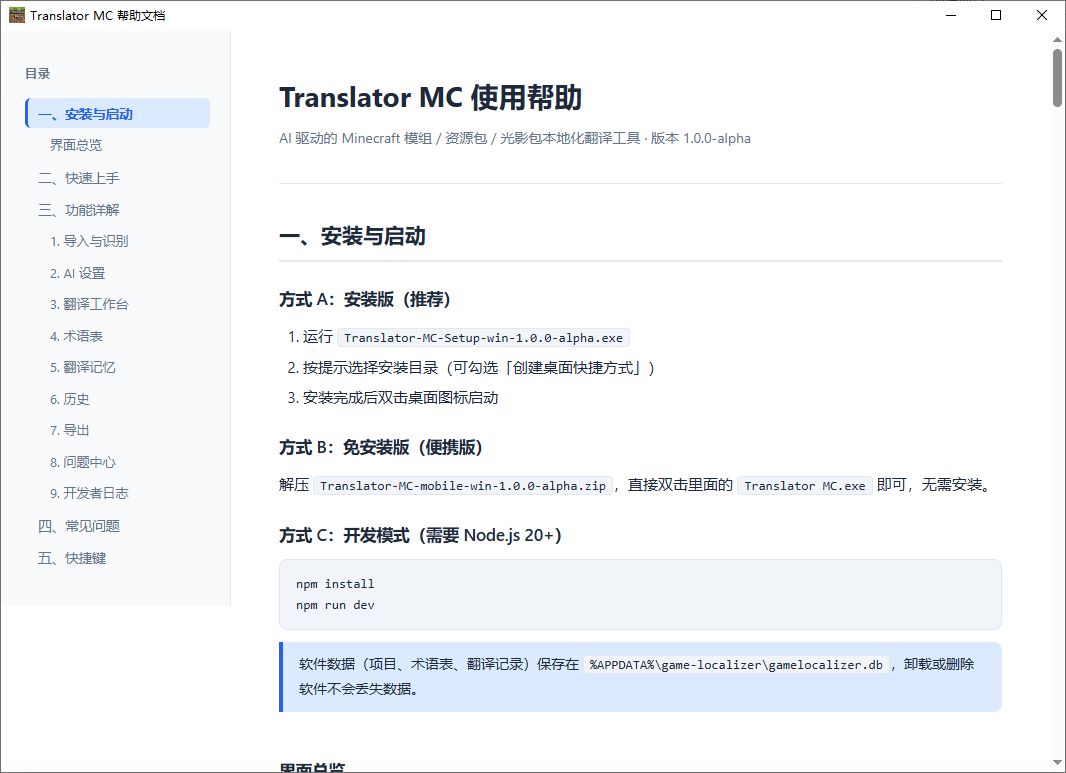This screenshot has height=773, width=1066.
Task: Click the %APPDATA%\game-localizer\gamelocalizer.db path
Action: point(736,665)
